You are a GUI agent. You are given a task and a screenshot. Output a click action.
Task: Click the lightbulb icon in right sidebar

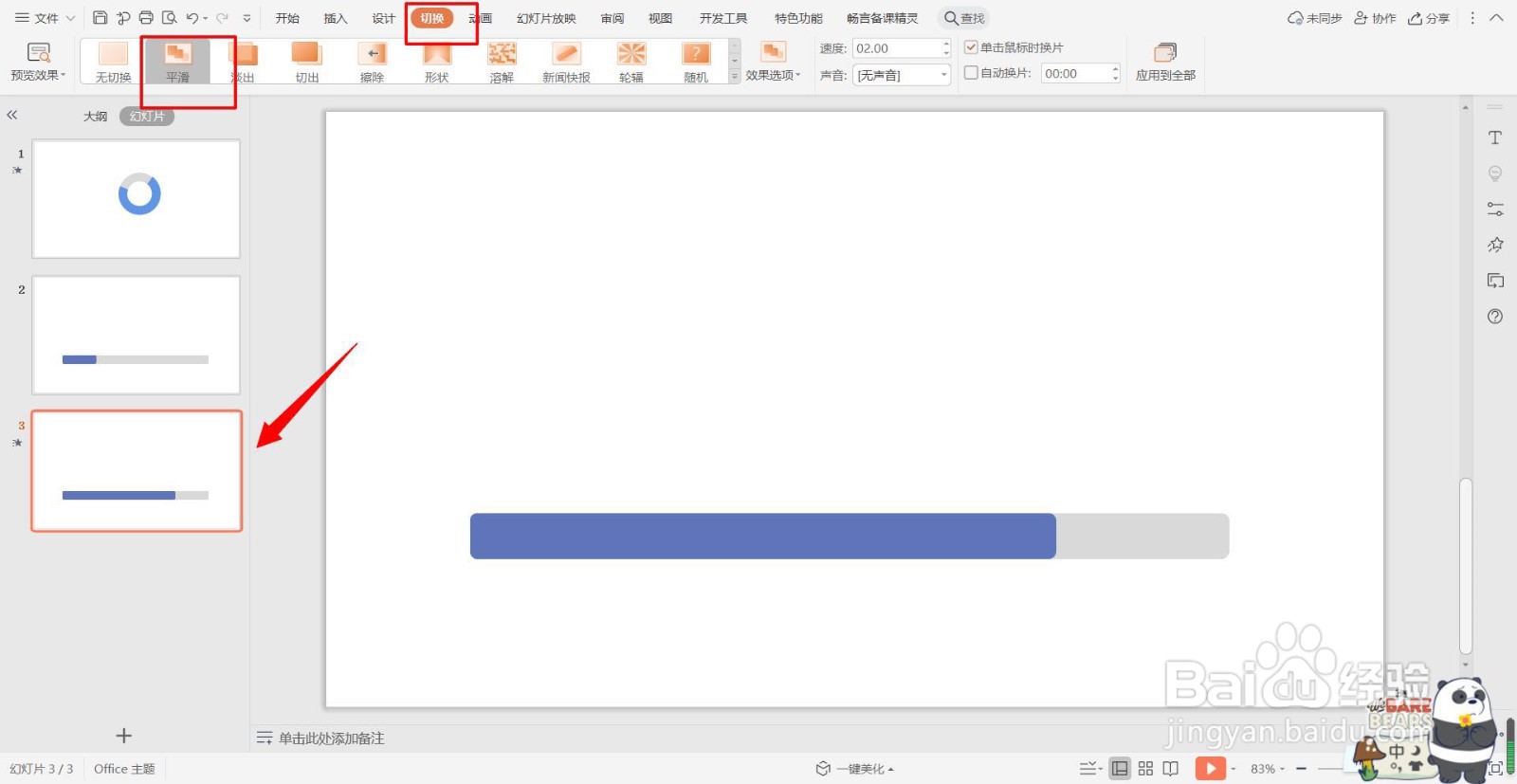[x=1495, y=173]
